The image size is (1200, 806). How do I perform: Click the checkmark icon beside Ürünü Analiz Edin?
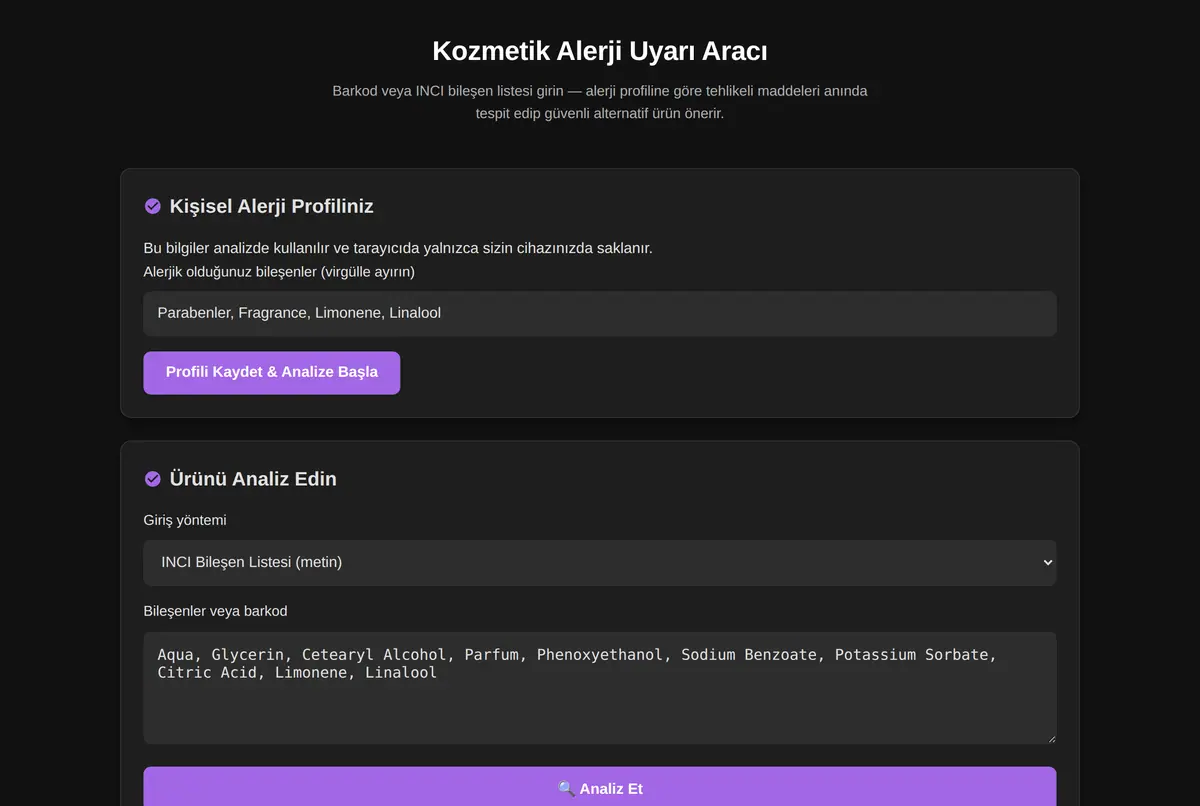coord(153,479)
